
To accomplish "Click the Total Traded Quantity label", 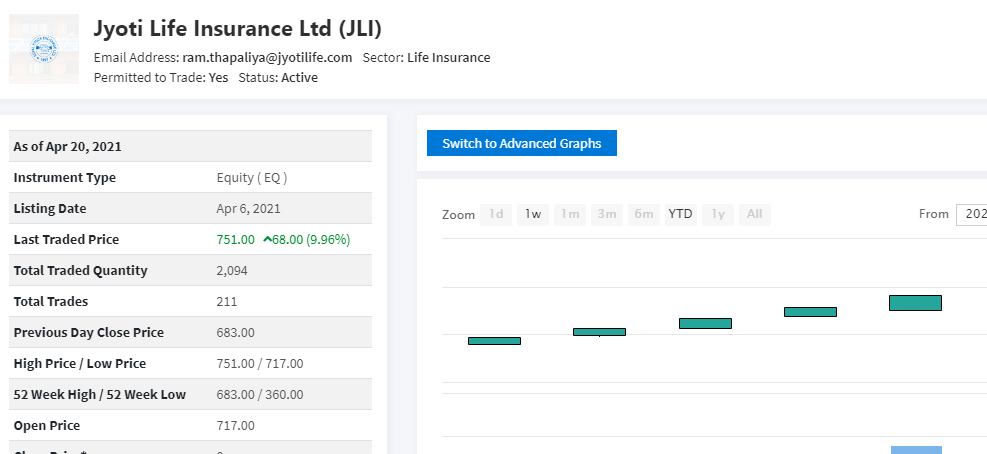I will pos(81,270).
